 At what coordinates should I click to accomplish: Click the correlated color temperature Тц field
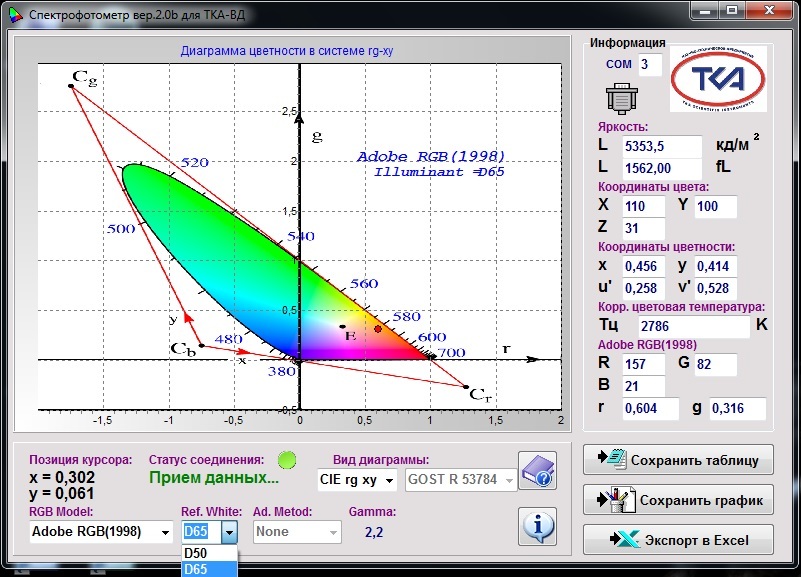685,326
